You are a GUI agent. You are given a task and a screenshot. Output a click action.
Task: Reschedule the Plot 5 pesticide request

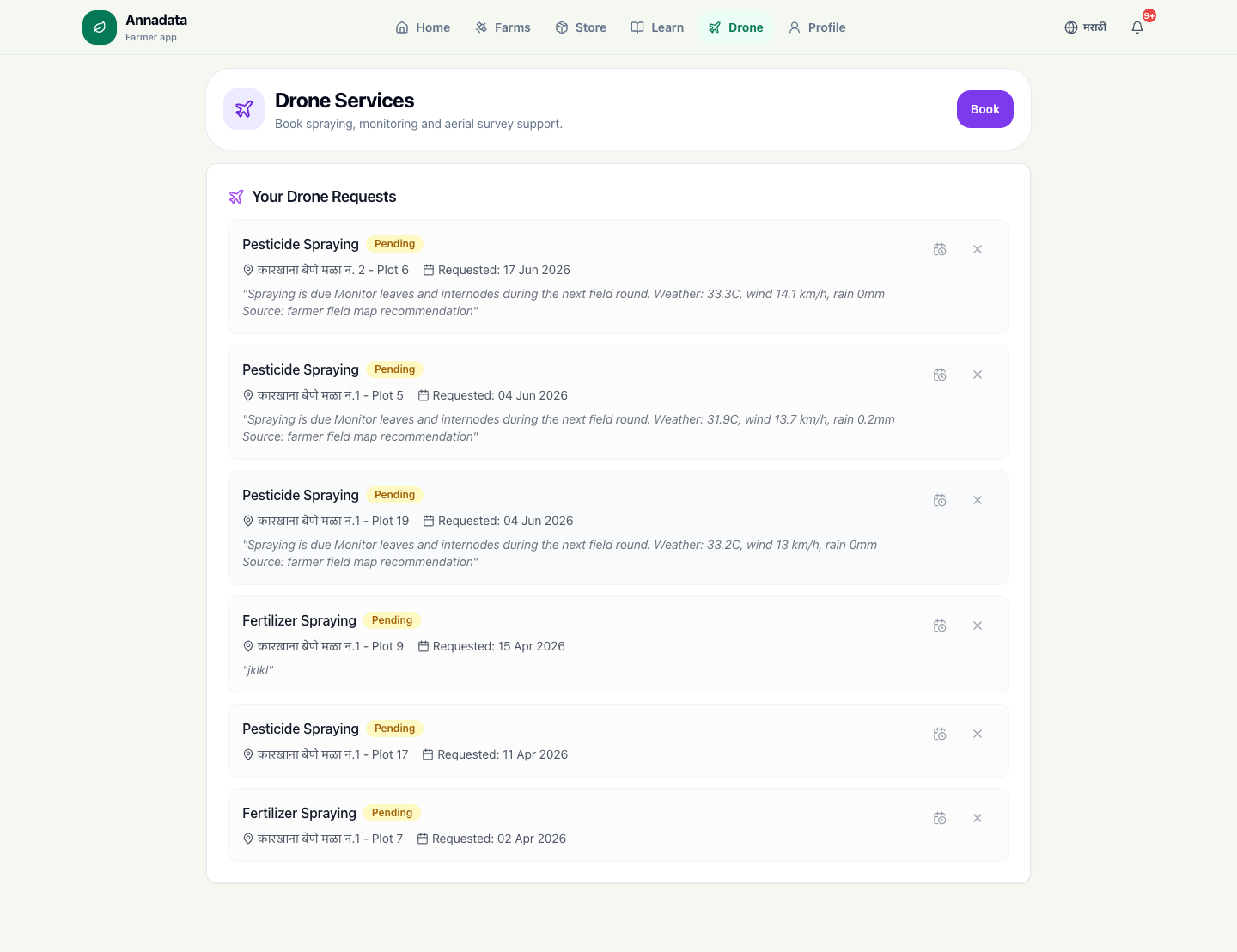pyautogui.click(x=940, y=375)
